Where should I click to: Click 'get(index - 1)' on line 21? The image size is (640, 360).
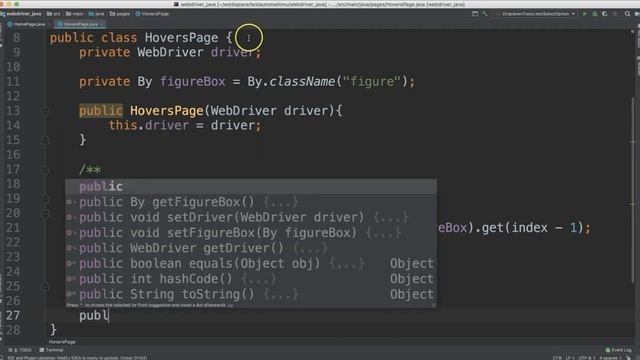click(532, 227)
